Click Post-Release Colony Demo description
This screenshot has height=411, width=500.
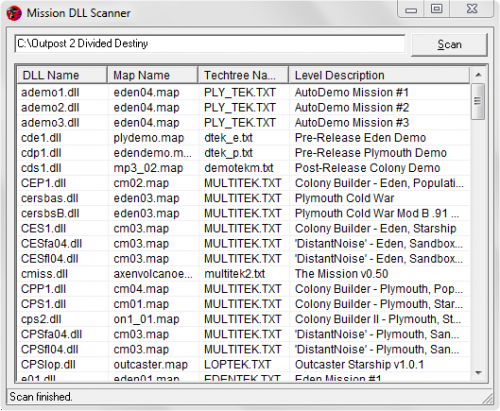368,168
